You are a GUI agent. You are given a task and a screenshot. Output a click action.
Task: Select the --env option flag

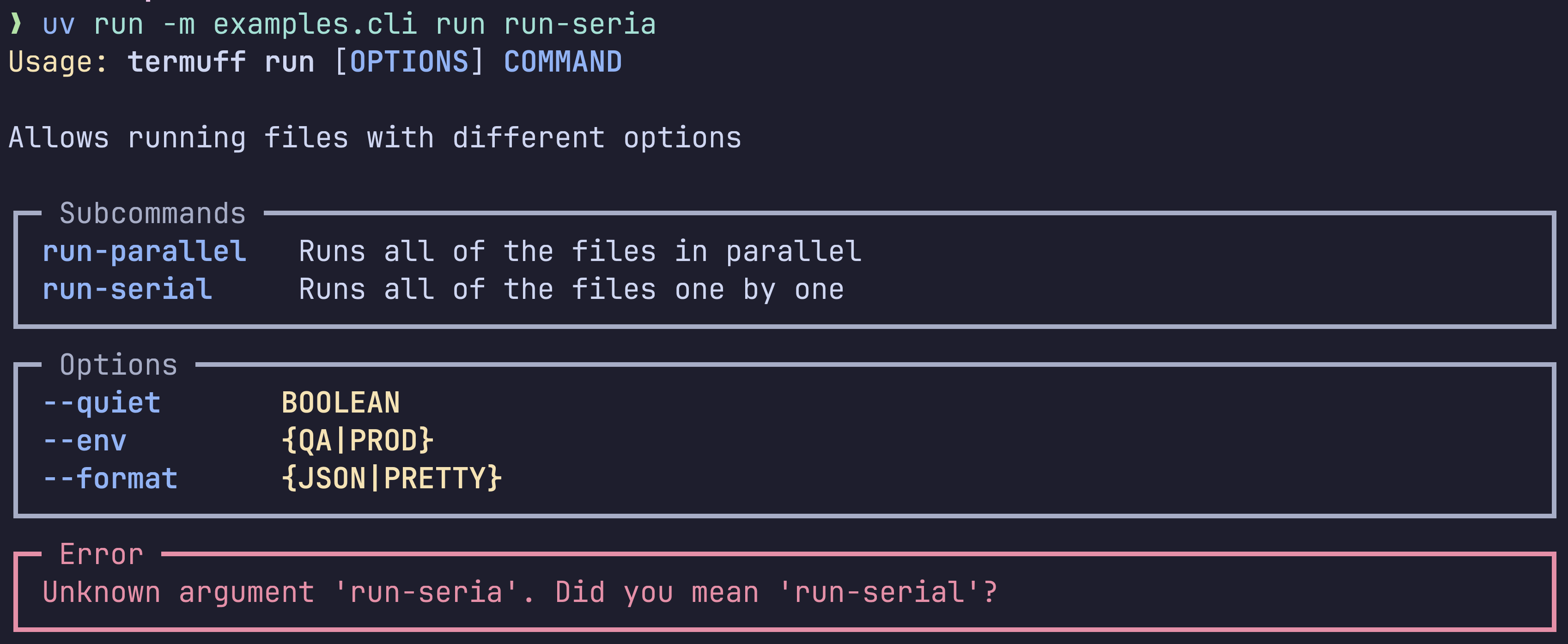pos(85,441)
